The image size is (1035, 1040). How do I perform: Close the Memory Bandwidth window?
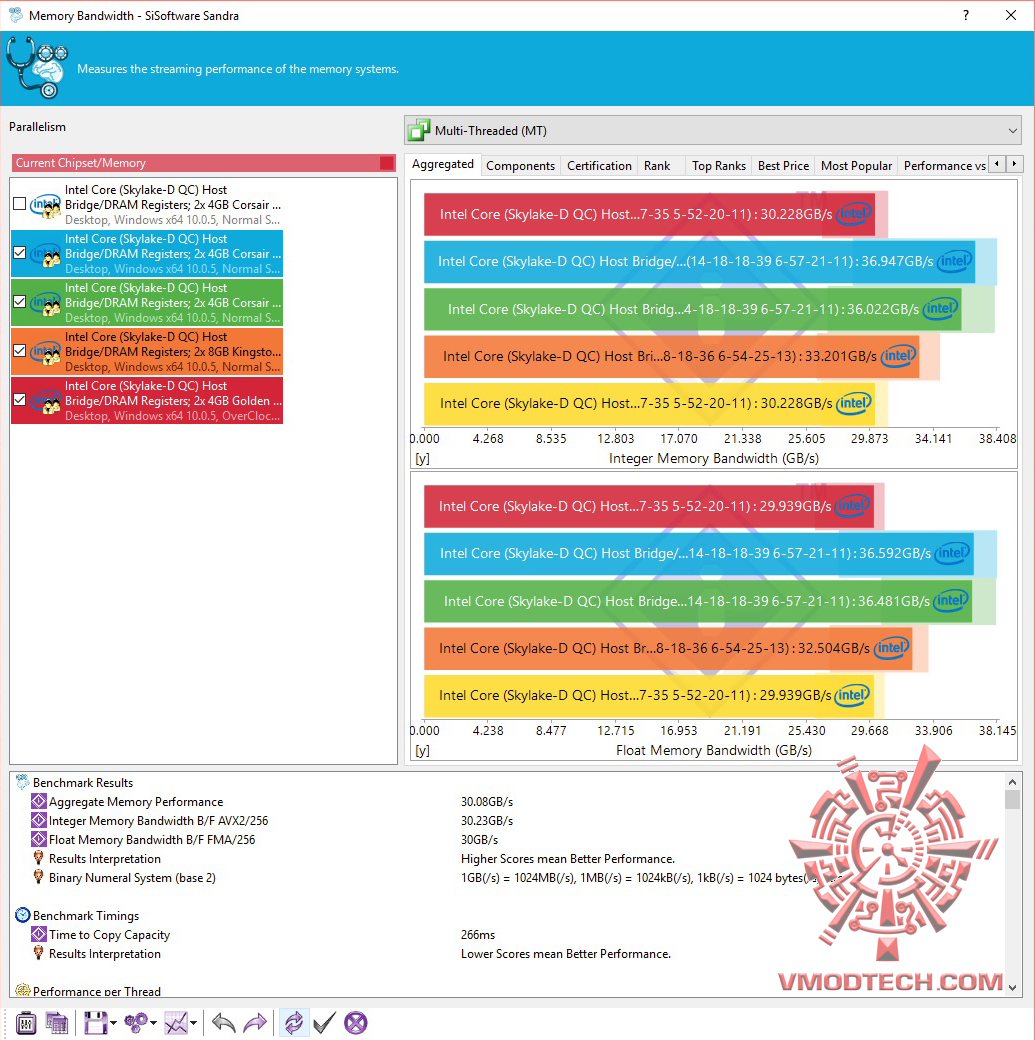[1011, 15]
